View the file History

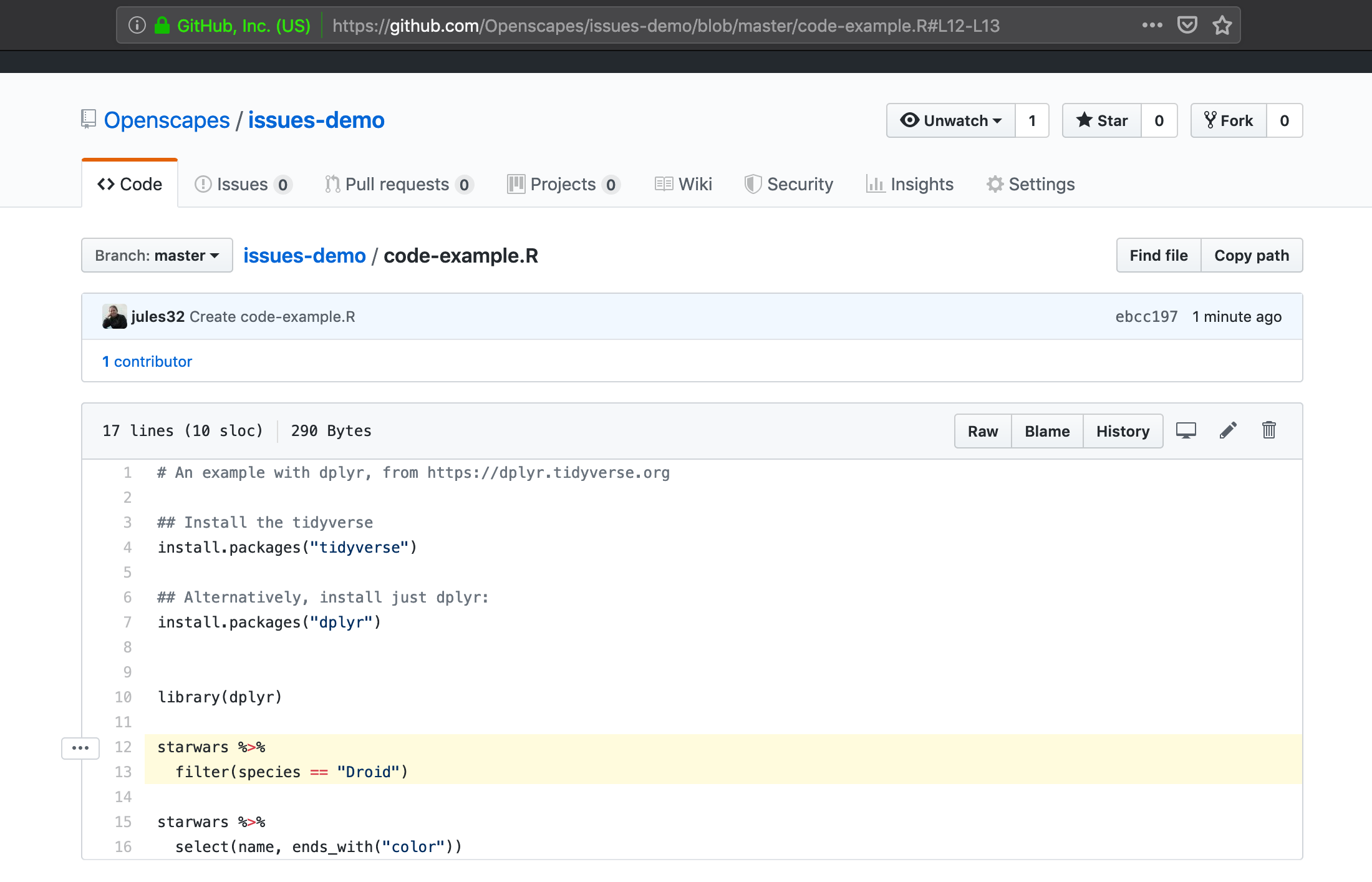tap(1123, 431)
